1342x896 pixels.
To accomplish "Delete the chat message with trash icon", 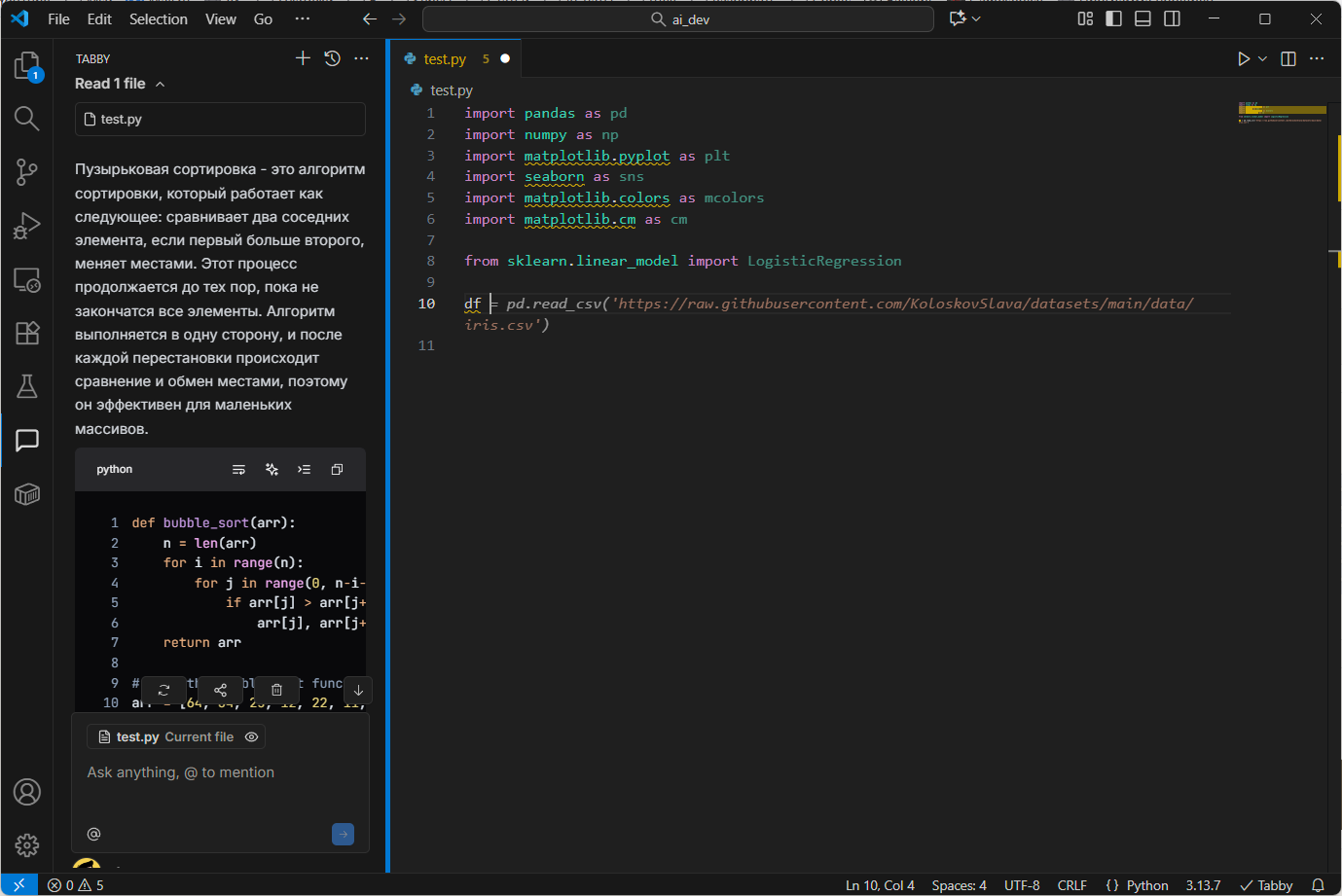I will tap(276, 690).
